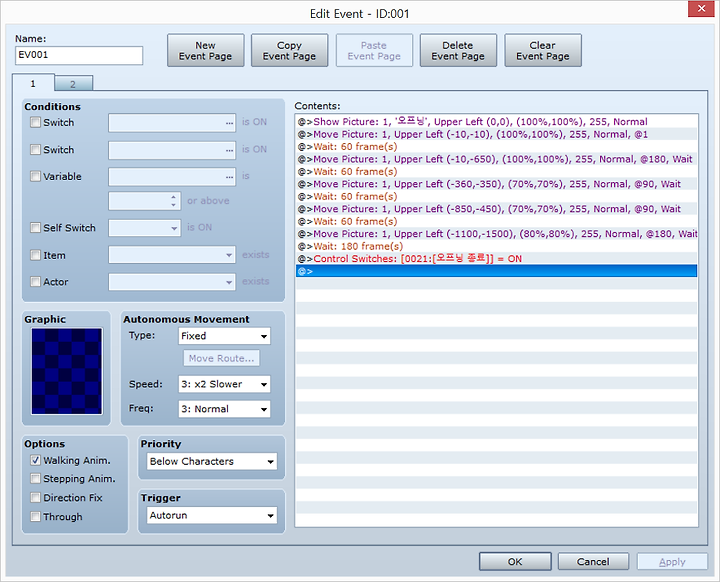Enable the first Switch condition checkbox
The height and width of the screenshot is (582, 720).
(35, 122)
